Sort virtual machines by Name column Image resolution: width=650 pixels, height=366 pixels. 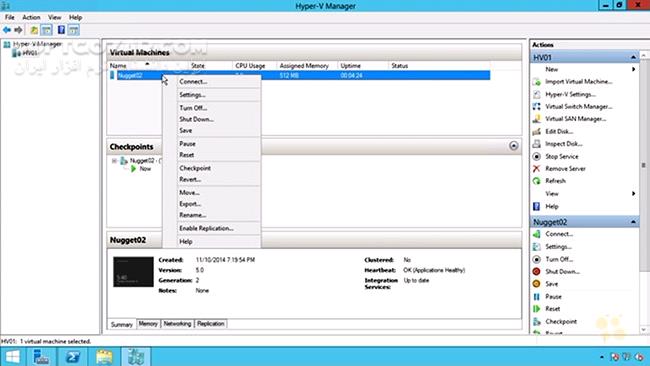[x=148, y=66]
